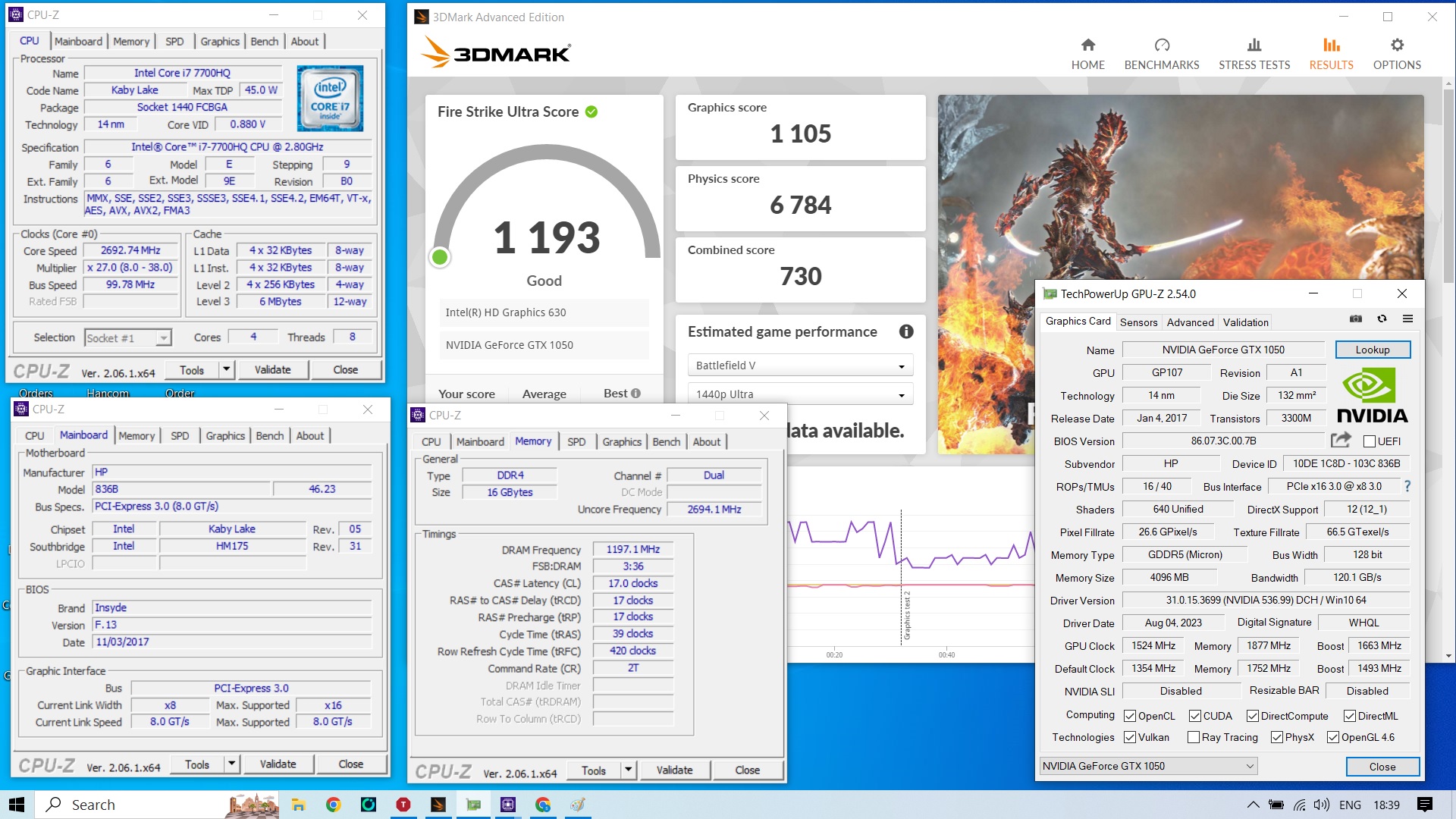This screenshot has height=819, width=1456.
Task: Open the Graphics tab in the Mainboard CPU-Z window
Action: tap(225, 436)
